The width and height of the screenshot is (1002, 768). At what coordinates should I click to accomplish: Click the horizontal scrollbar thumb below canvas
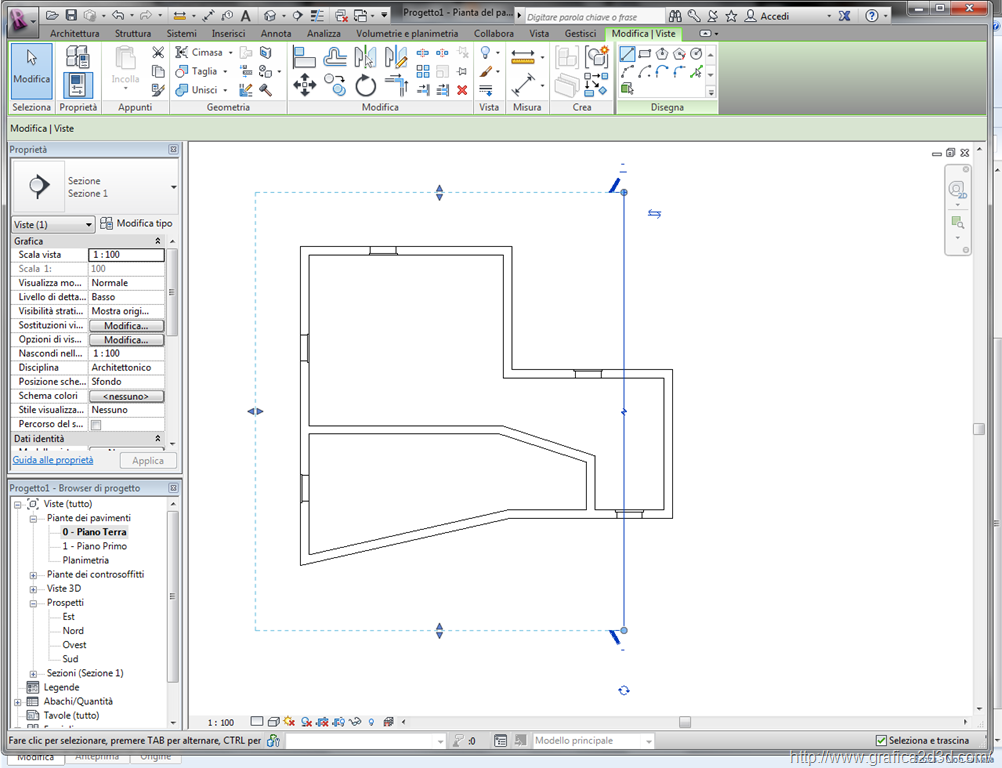click(x=685, y=722)
